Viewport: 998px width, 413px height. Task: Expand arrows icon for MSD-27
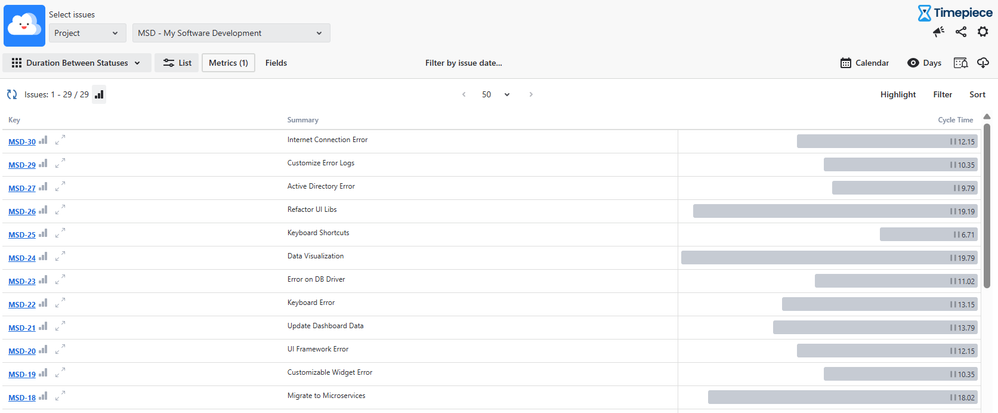pyautogui.click(x=60, y=186)
